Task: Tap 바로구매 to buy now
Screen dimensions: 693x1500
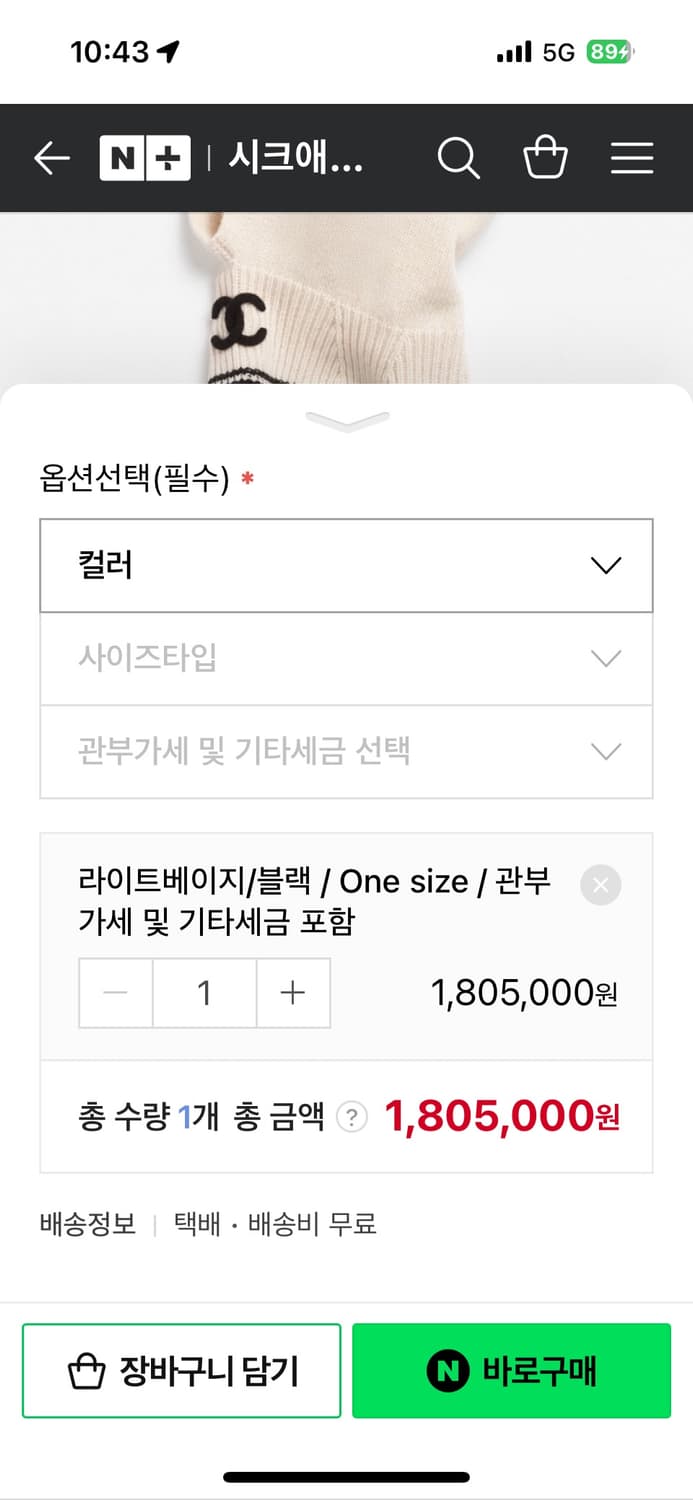Action: pos(512,1372)
